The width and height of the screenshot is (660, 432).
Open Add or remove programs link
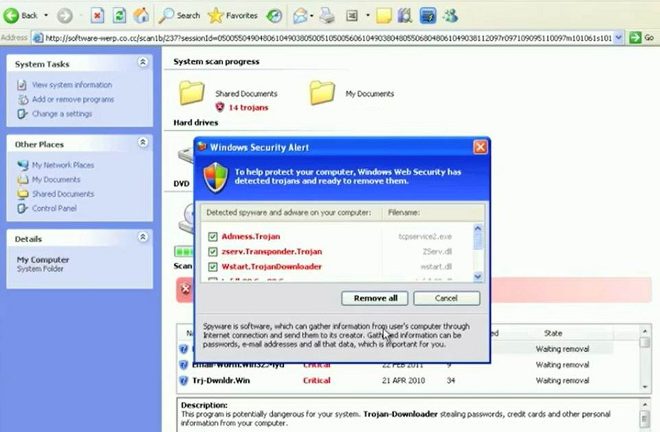[73, 99]
